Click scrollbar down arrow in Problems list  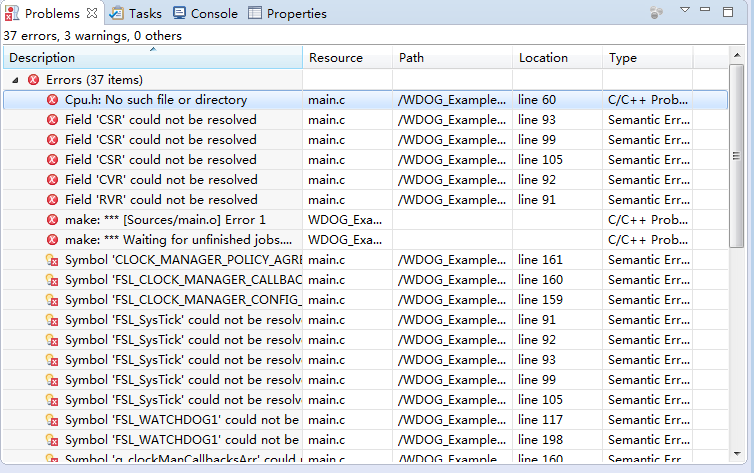737,453
